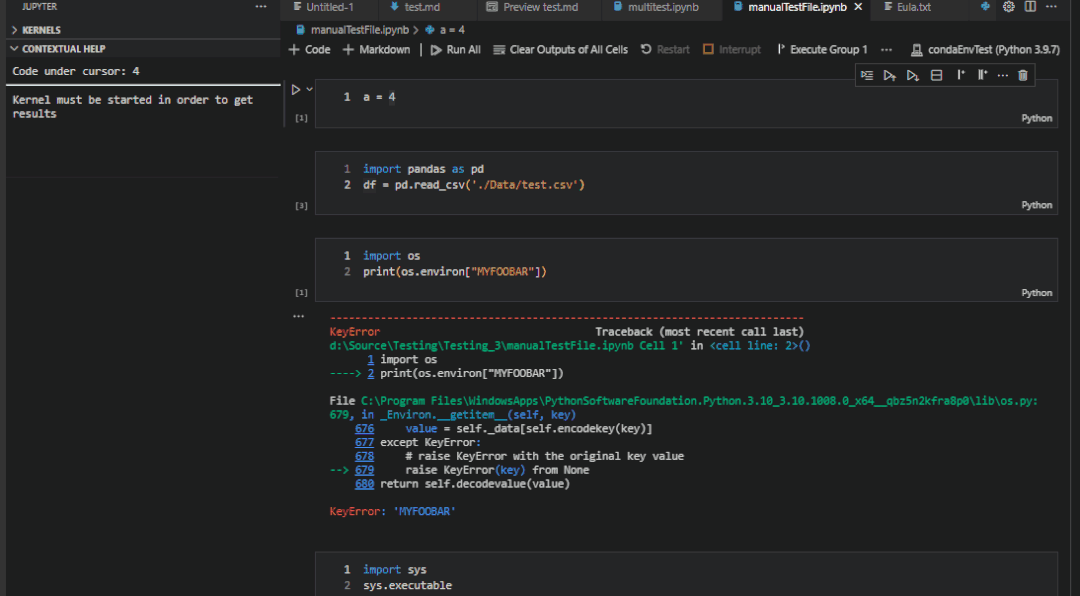This screenshot has height=596, width=1080.
Task: Click the Restart kernel icon
Action: 665,49
